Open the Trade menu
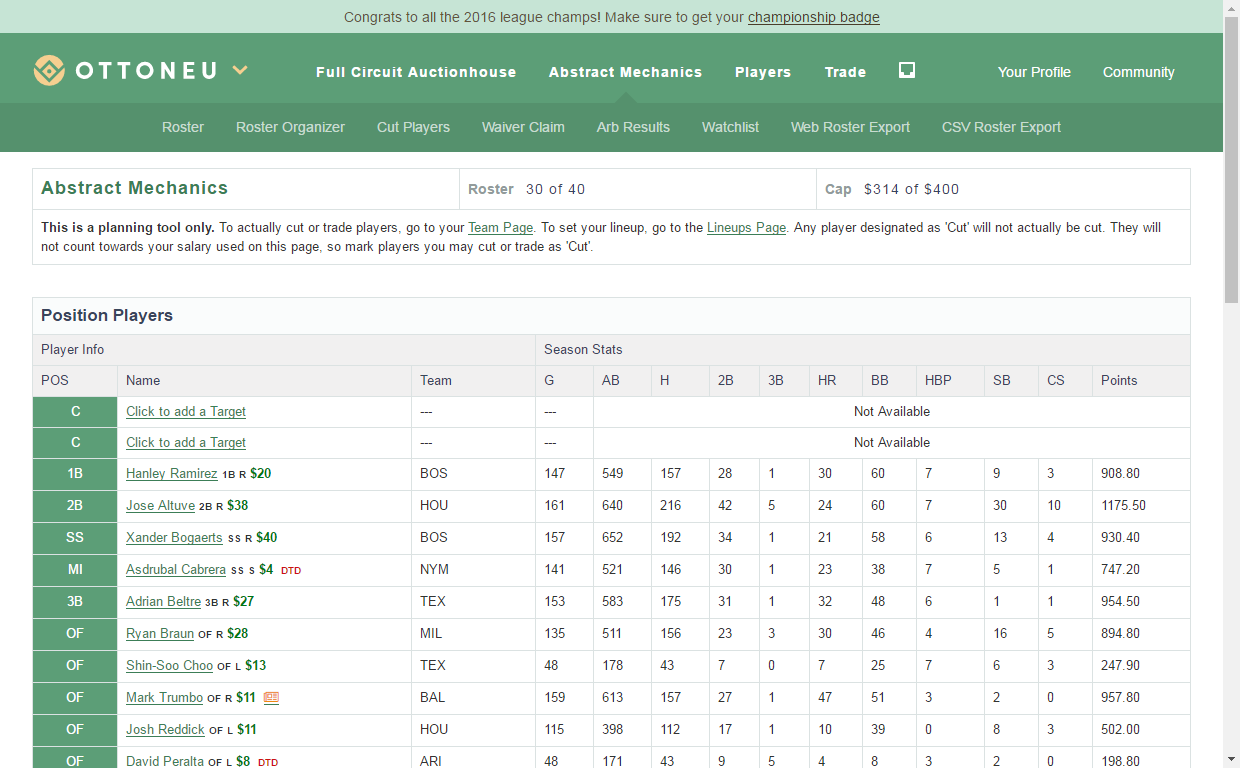This screenshot has height=768, width=1240. [845, 72]
